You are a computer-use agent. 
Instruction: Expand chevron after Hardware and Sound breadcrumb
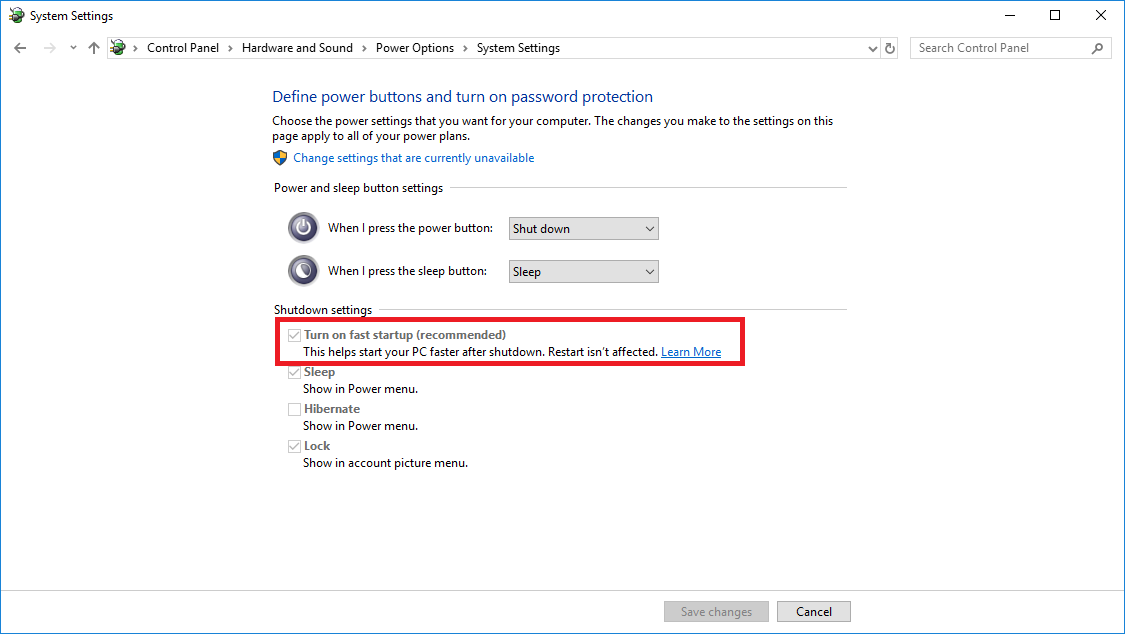[364, 48]
